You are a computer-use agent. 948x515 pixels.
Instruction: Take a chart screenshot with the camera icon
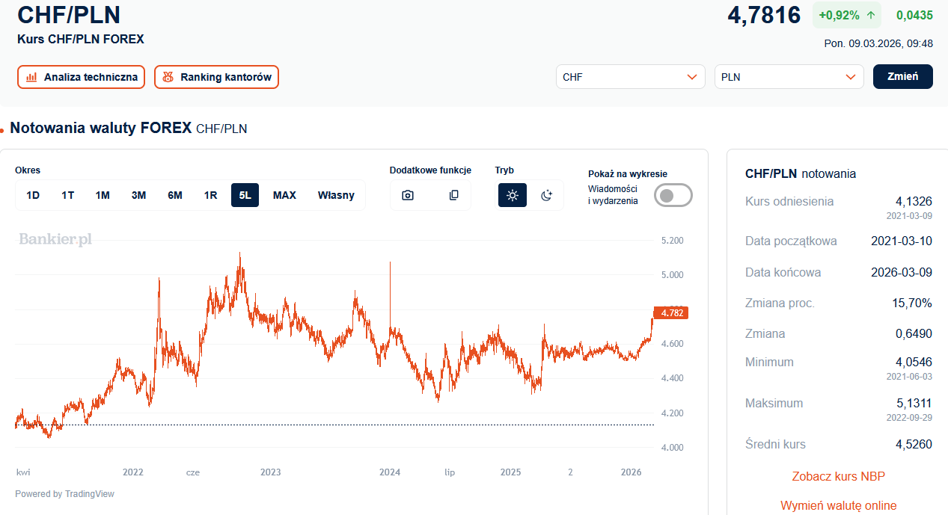[x=407, y=195]
